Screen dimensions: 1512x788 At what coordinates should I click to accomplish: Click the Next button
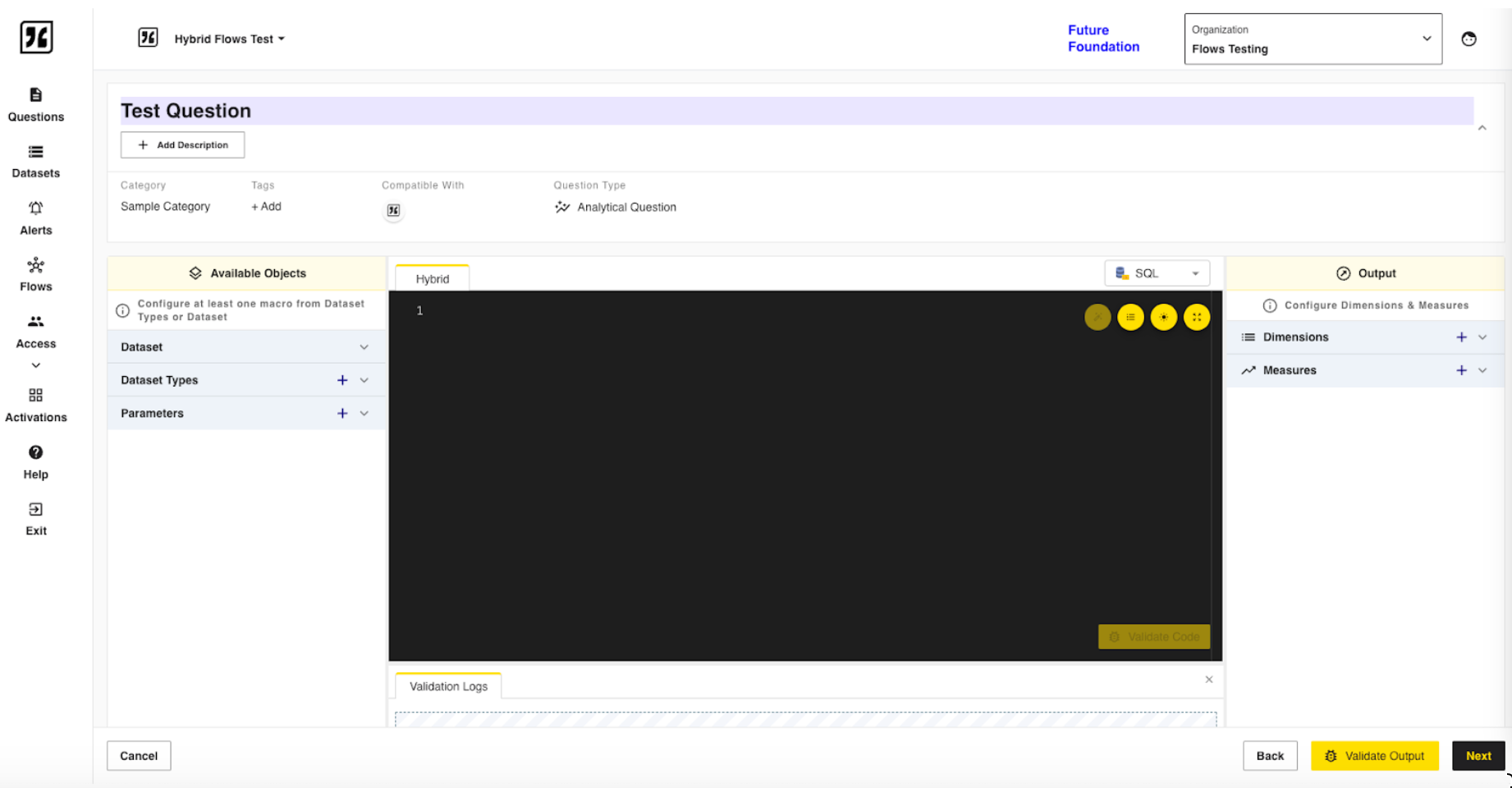[x=1478, y=756]
